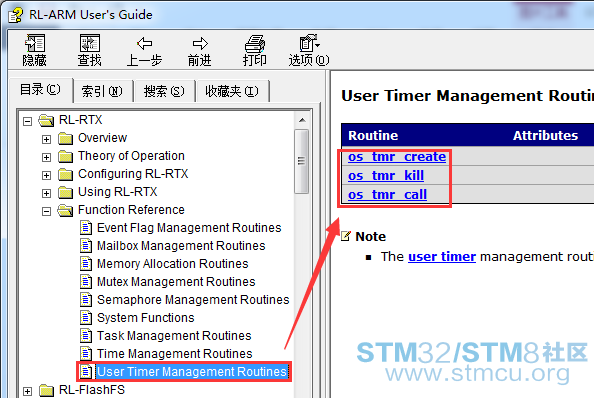This screenshot has height=398, width=594.
Task: Click the RL-RTX open folder icon
Action: tap(46, 120)
